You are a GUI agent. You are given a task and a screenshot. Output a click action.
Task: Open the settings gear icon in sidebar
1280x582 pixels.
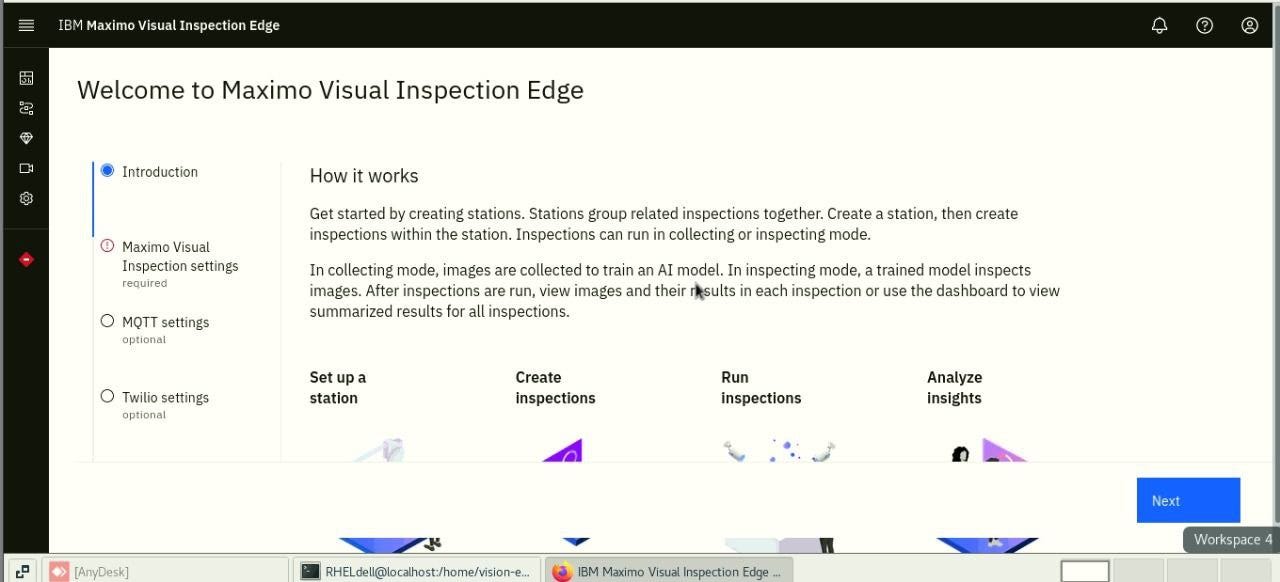26,198
